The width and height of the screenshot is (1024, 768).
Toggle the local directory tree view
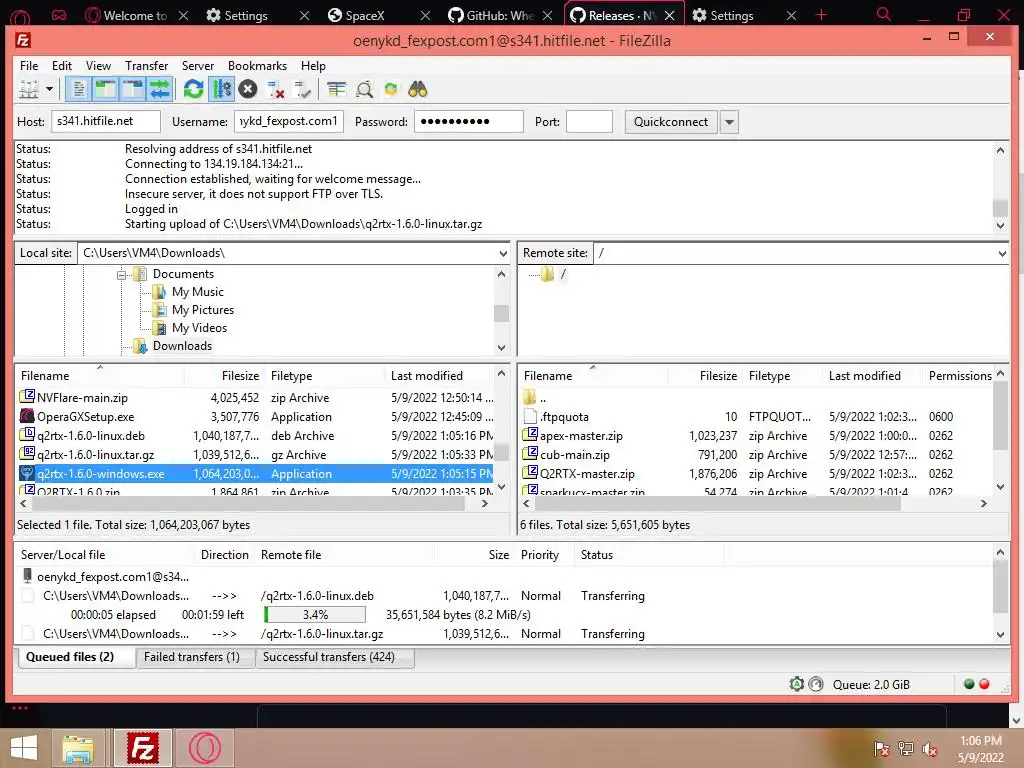pyautogui.click(x=105, y=89)
